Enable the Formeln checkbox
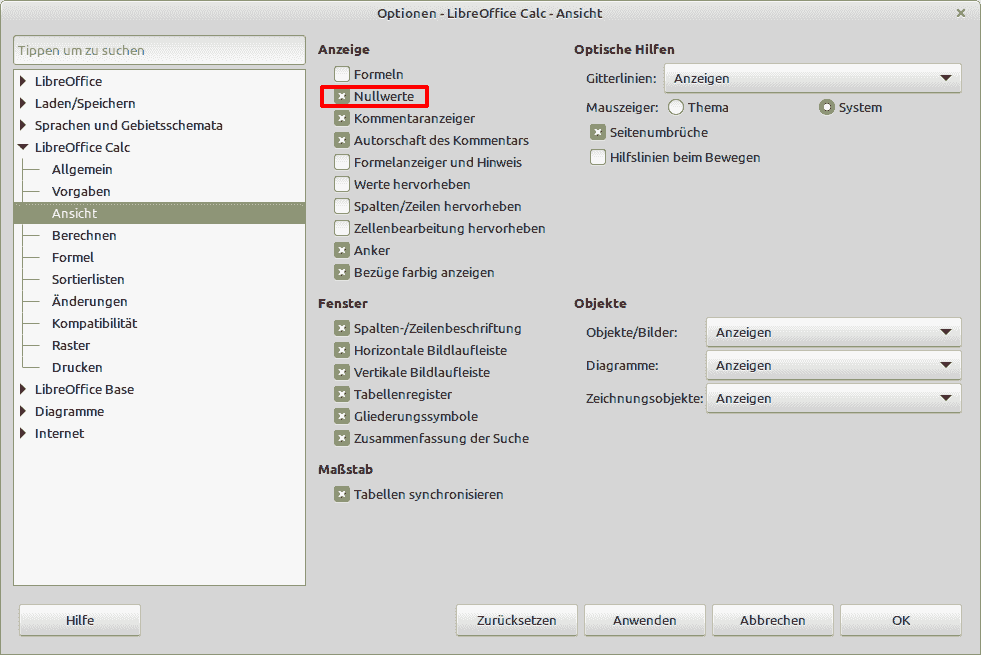981x655 pixels. click(342, 74)
